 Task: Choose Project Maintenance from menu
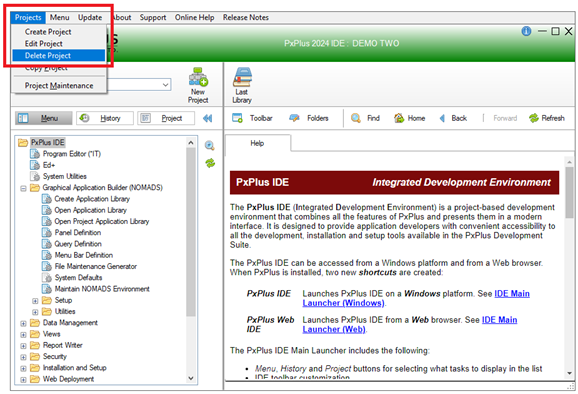click(59, 86)
